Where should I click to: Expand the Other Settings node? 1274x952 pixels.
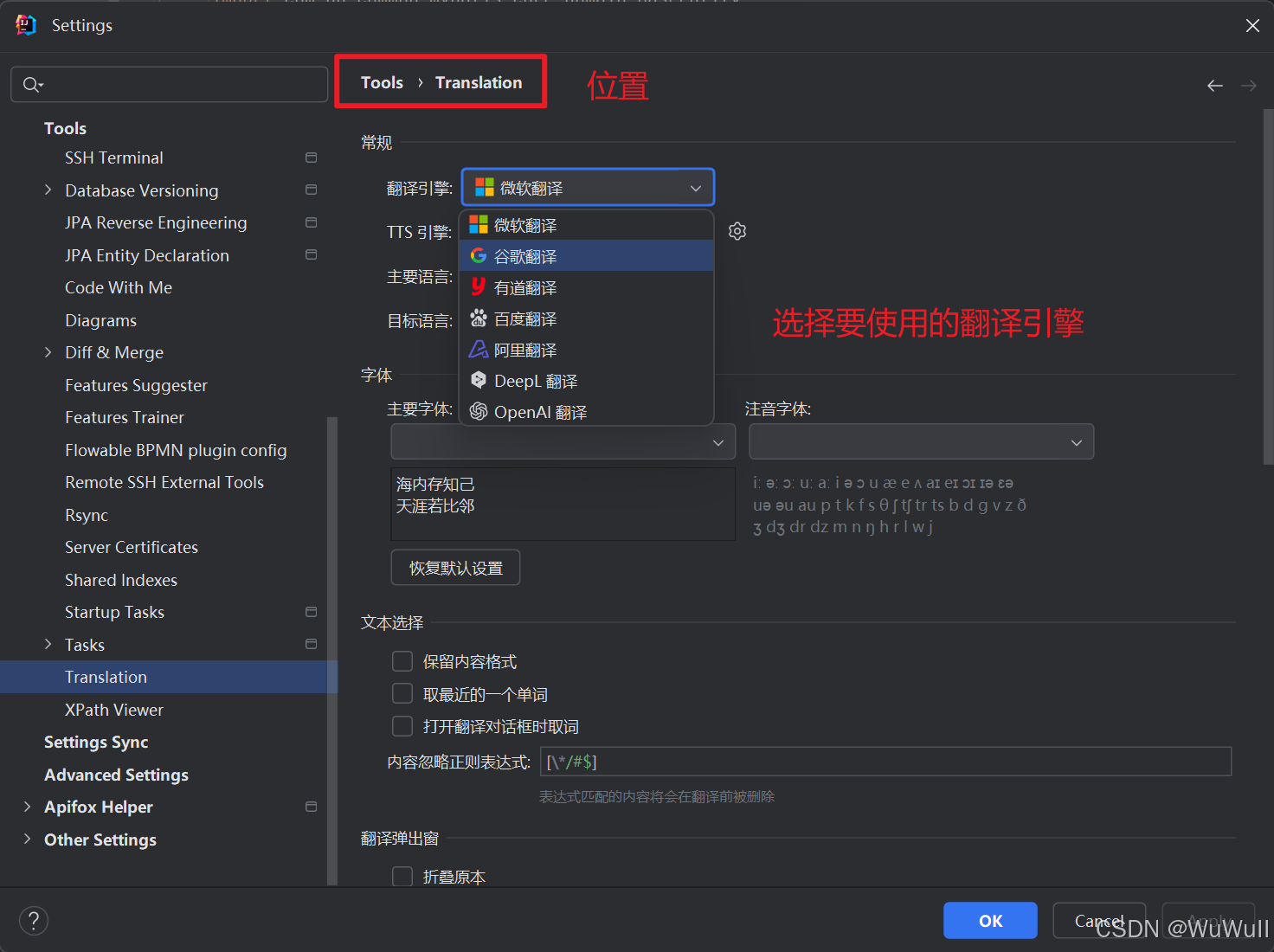[x=27, y=839]
